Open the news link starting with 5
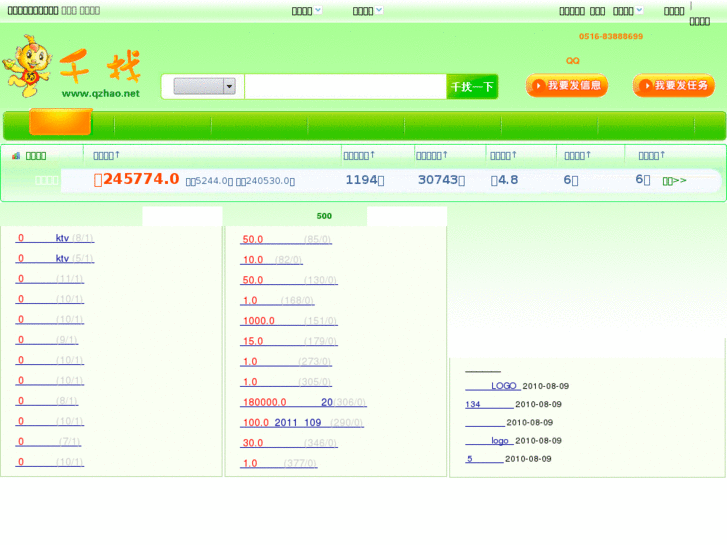 [x=484, y=459]
